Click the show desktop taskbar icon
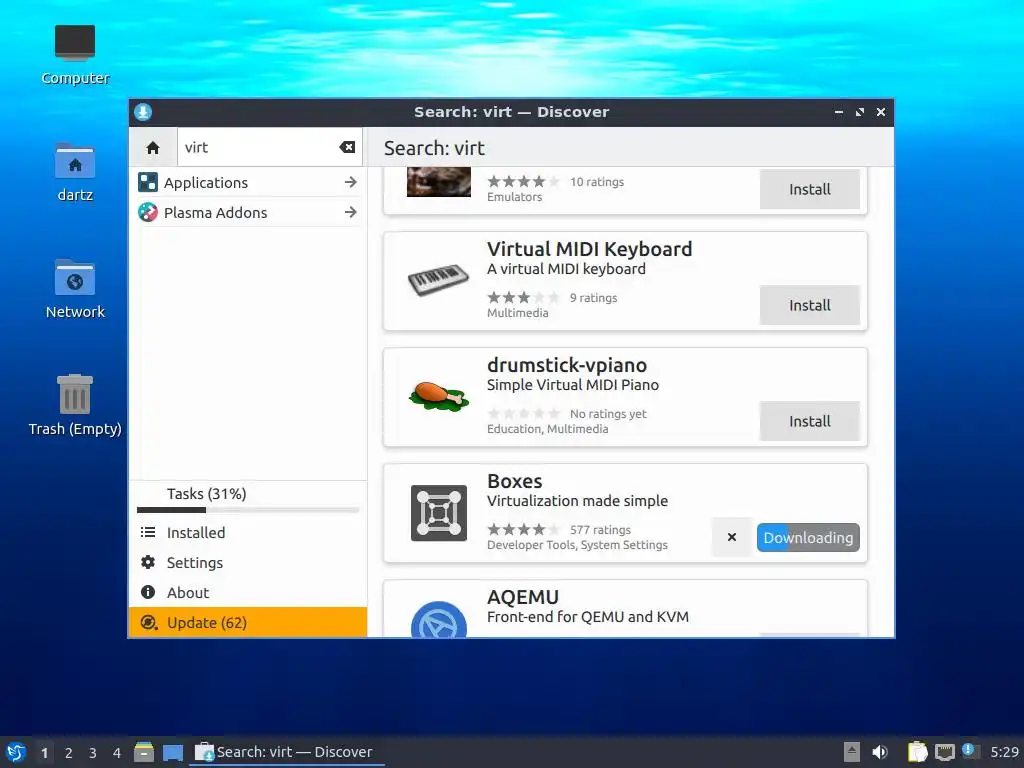Viewport: 1024px width, 768px height. pyautogui.click(x=173, y=753)
